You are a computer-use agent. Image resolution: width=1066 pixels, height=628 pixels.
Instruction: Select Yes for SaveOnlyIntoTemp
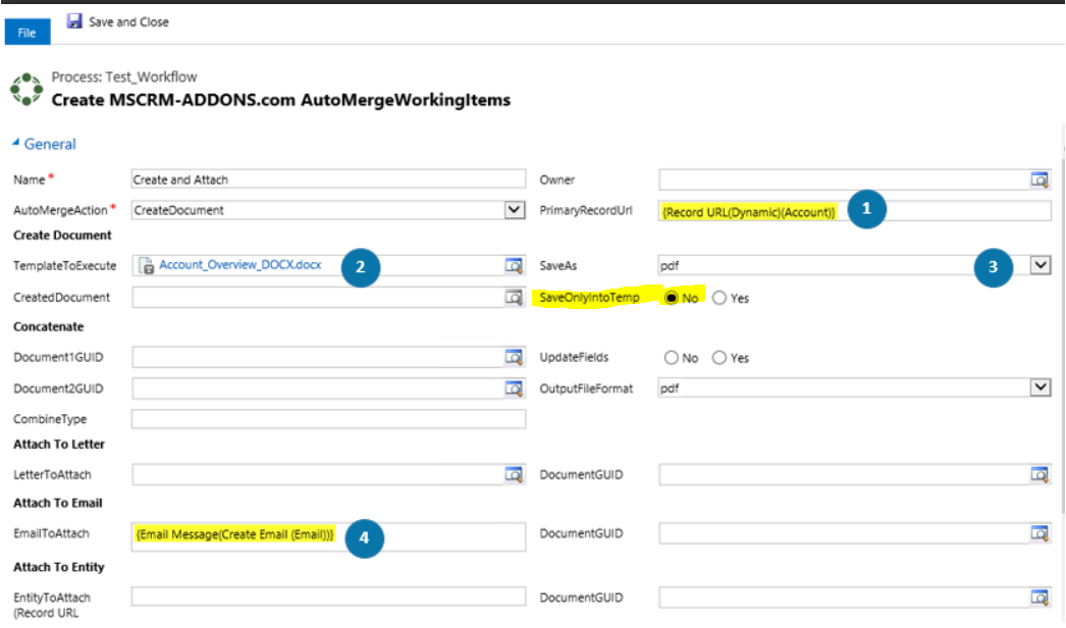[x=719, y=298]
